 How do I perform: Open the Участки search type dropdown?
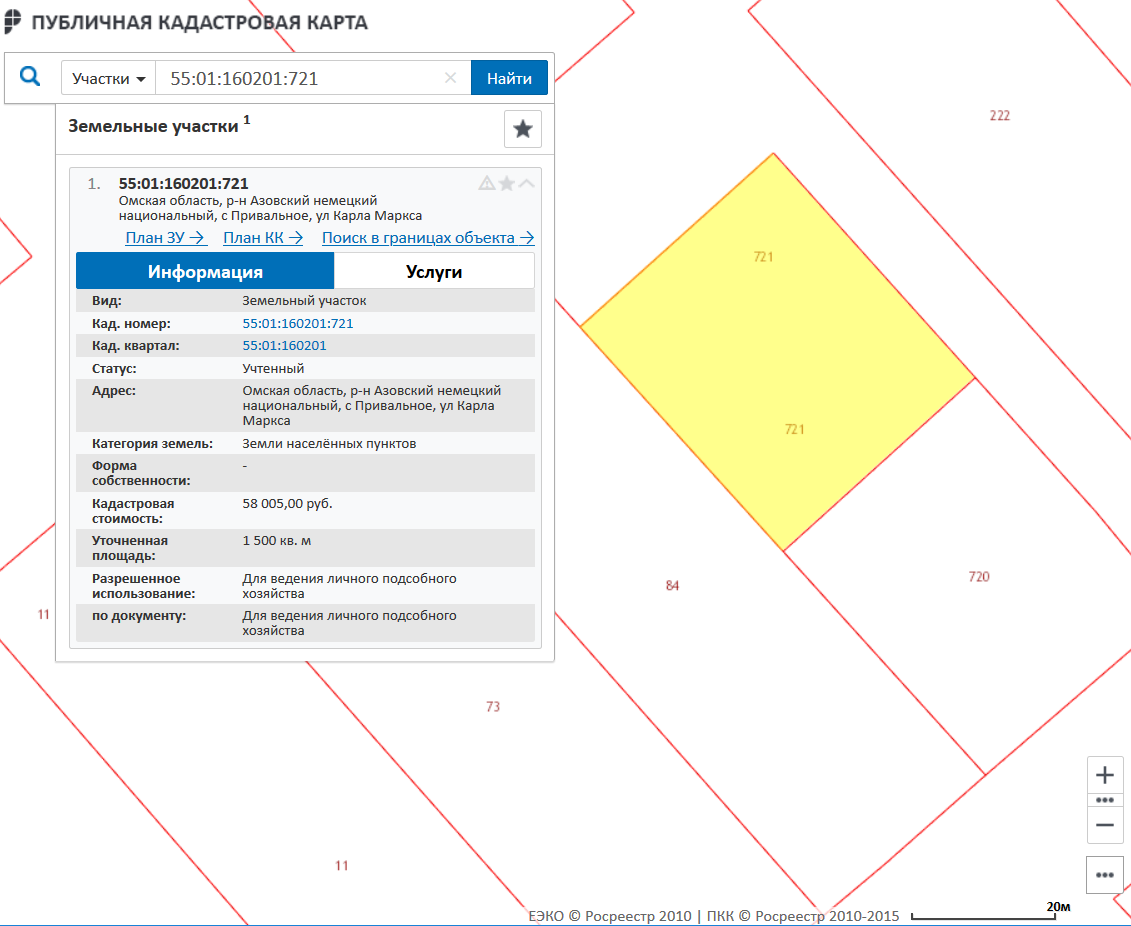click(x=108, y=78)
